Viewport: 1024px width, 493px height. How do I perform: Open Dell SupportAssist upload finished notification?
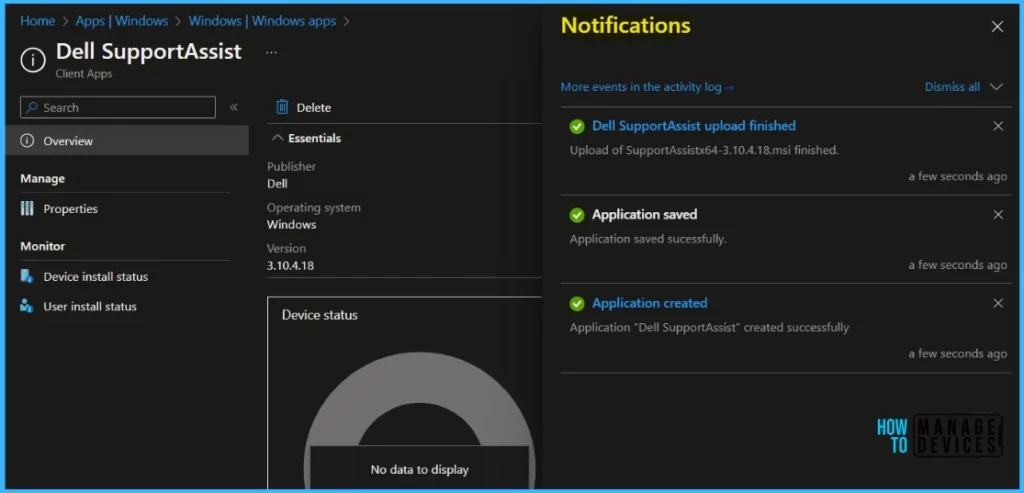pyautogui.click(x=694, y=125)
